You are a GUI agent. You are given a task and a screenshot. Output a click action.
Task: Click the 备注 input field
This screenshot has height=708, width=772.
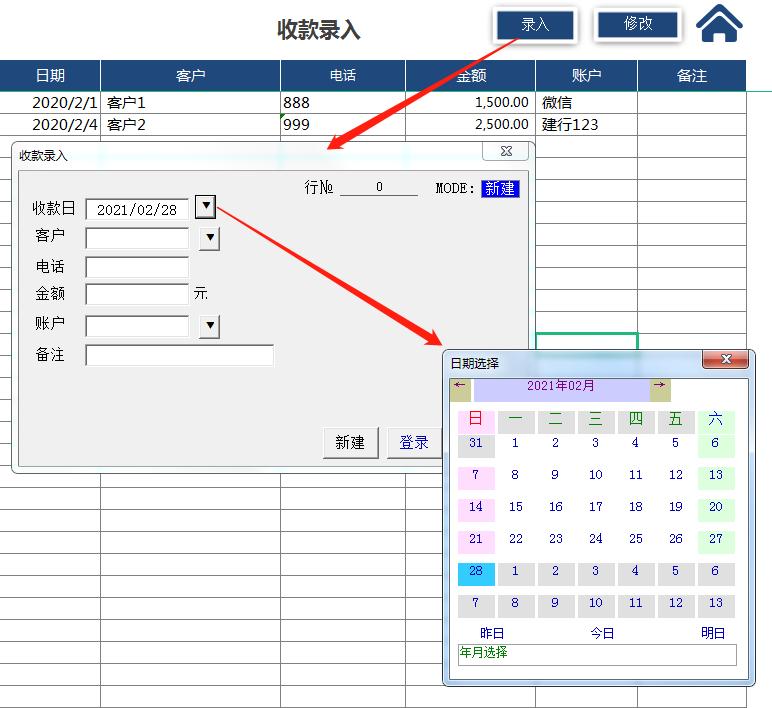[x=180, y=355]
